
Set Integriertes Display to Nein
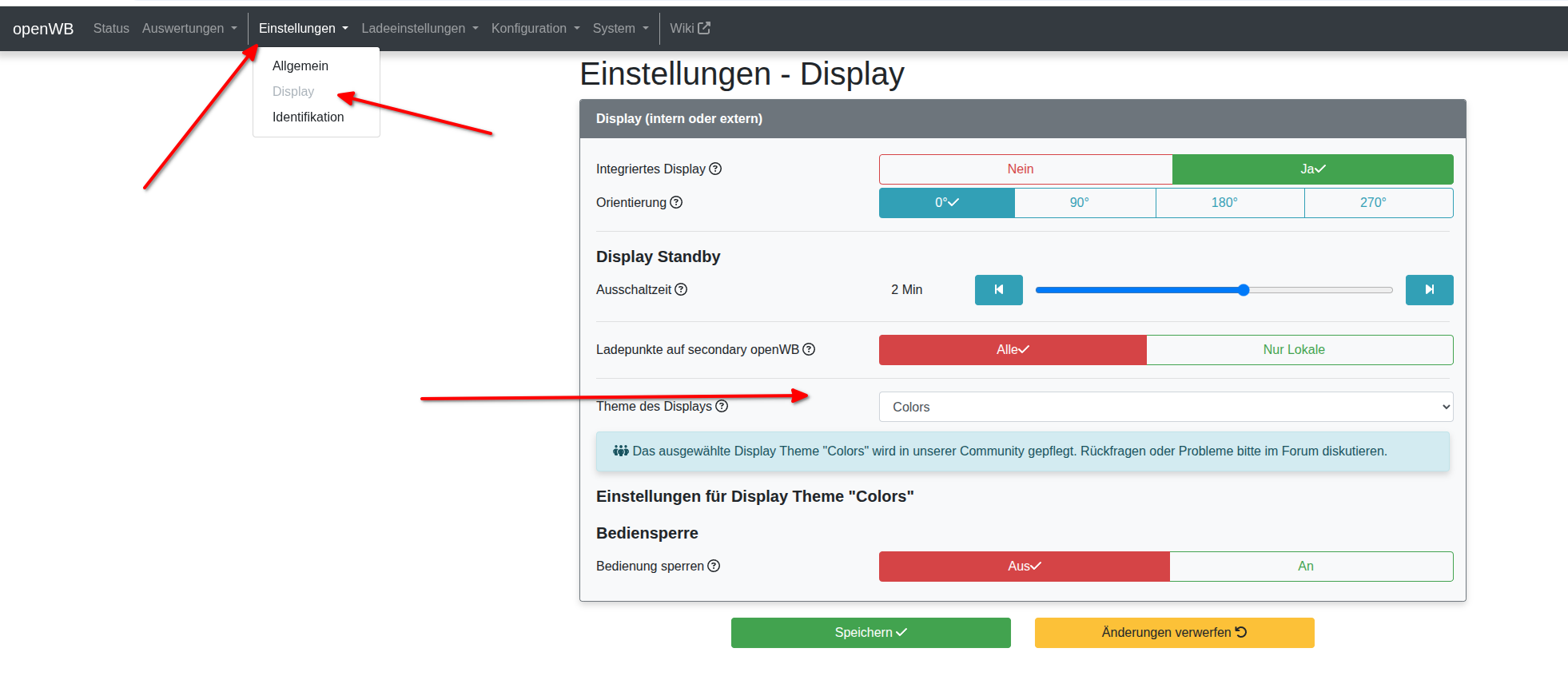click(x=1026, y=169)
